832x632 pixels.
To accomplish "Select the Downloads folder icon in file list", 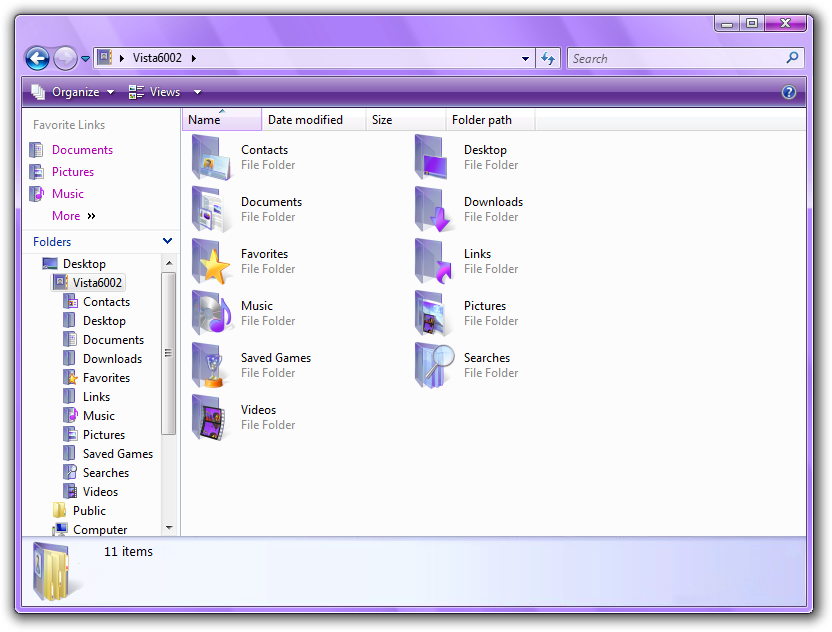I will [435, 210].
